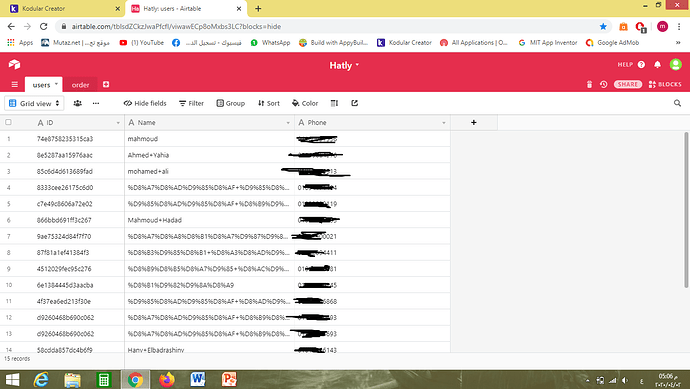This screenshot has width=690, height=389.
Task: Open Firefox from taskbar
Action: [x=167, y=379]
